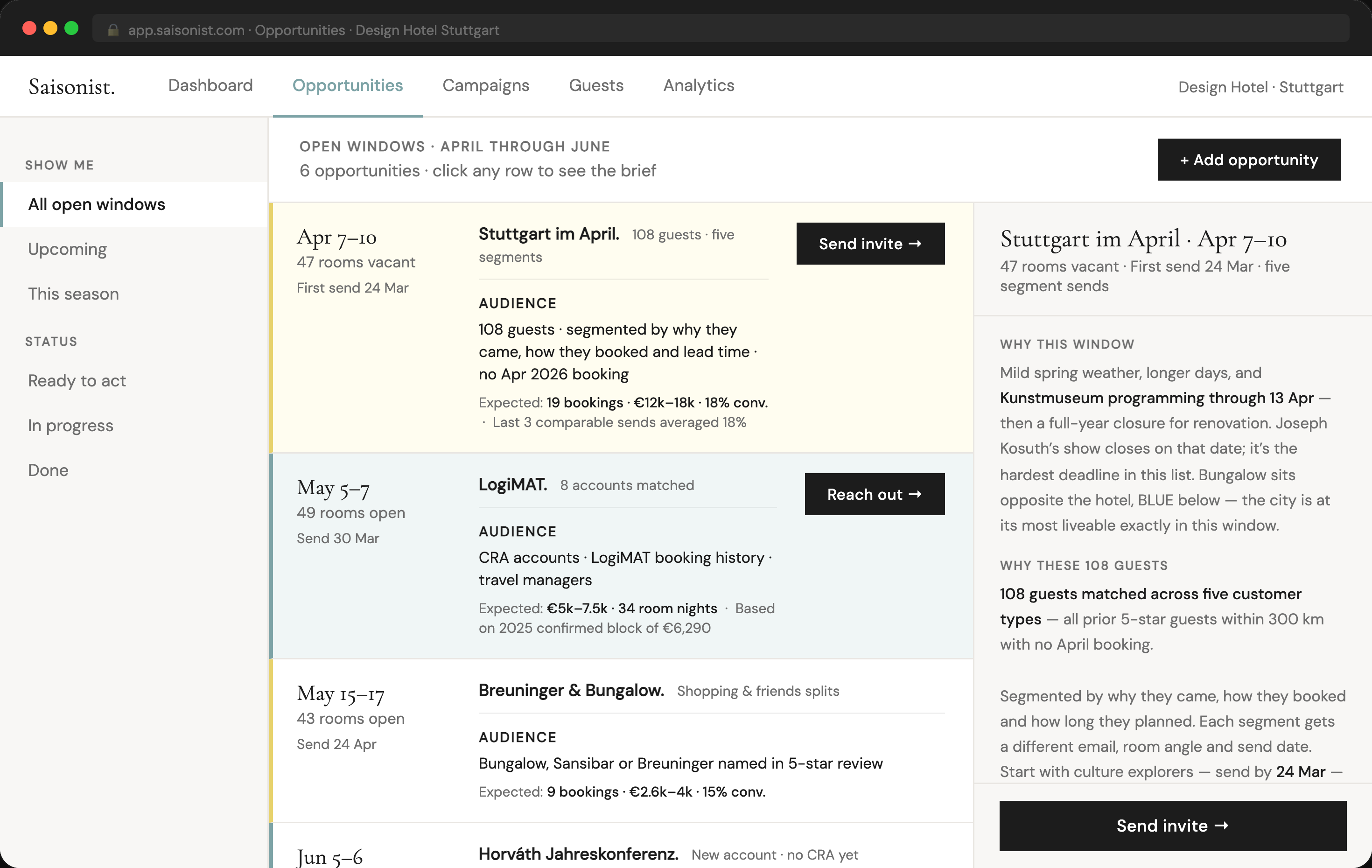Click the Design Hotel · Stuttgart property label
Screen dimensions: 1372x868
click(1260, 87)
